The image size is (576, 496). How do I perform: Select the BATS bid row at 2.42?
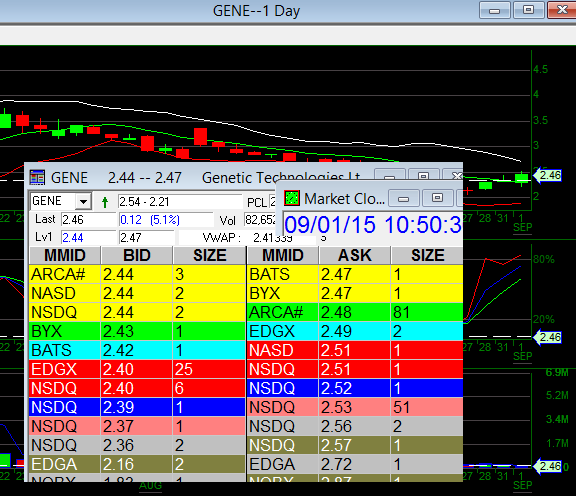coord(137,350)
